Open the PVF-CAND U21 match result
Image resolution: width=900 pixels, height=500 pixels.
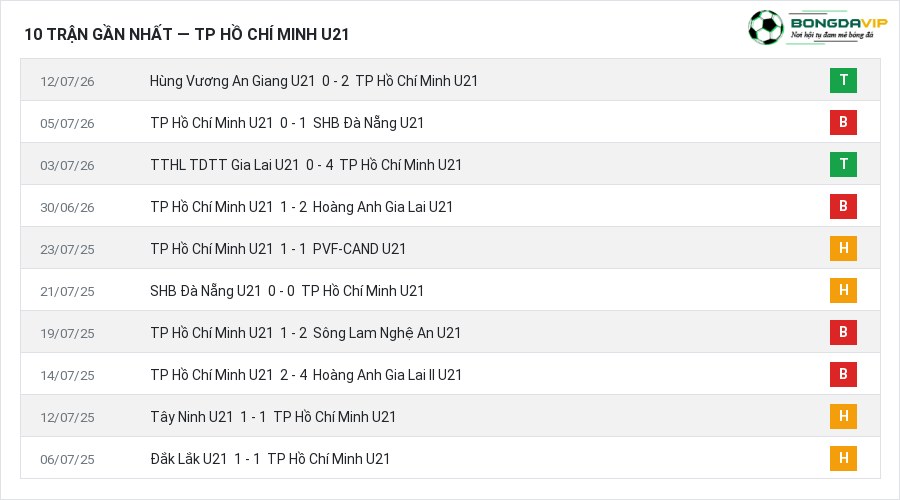coord(451,249)
